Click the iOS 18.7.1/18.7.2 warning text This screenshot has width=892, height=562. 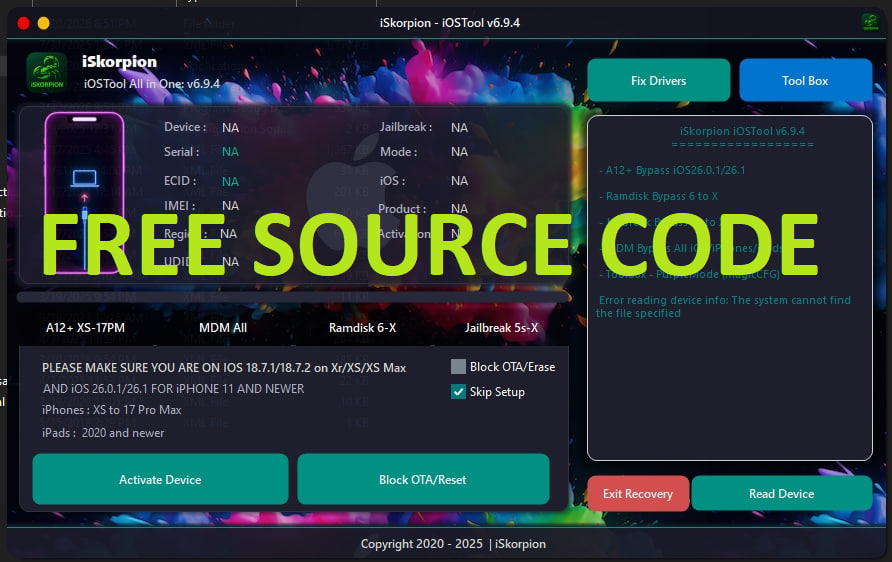point(224,367)
